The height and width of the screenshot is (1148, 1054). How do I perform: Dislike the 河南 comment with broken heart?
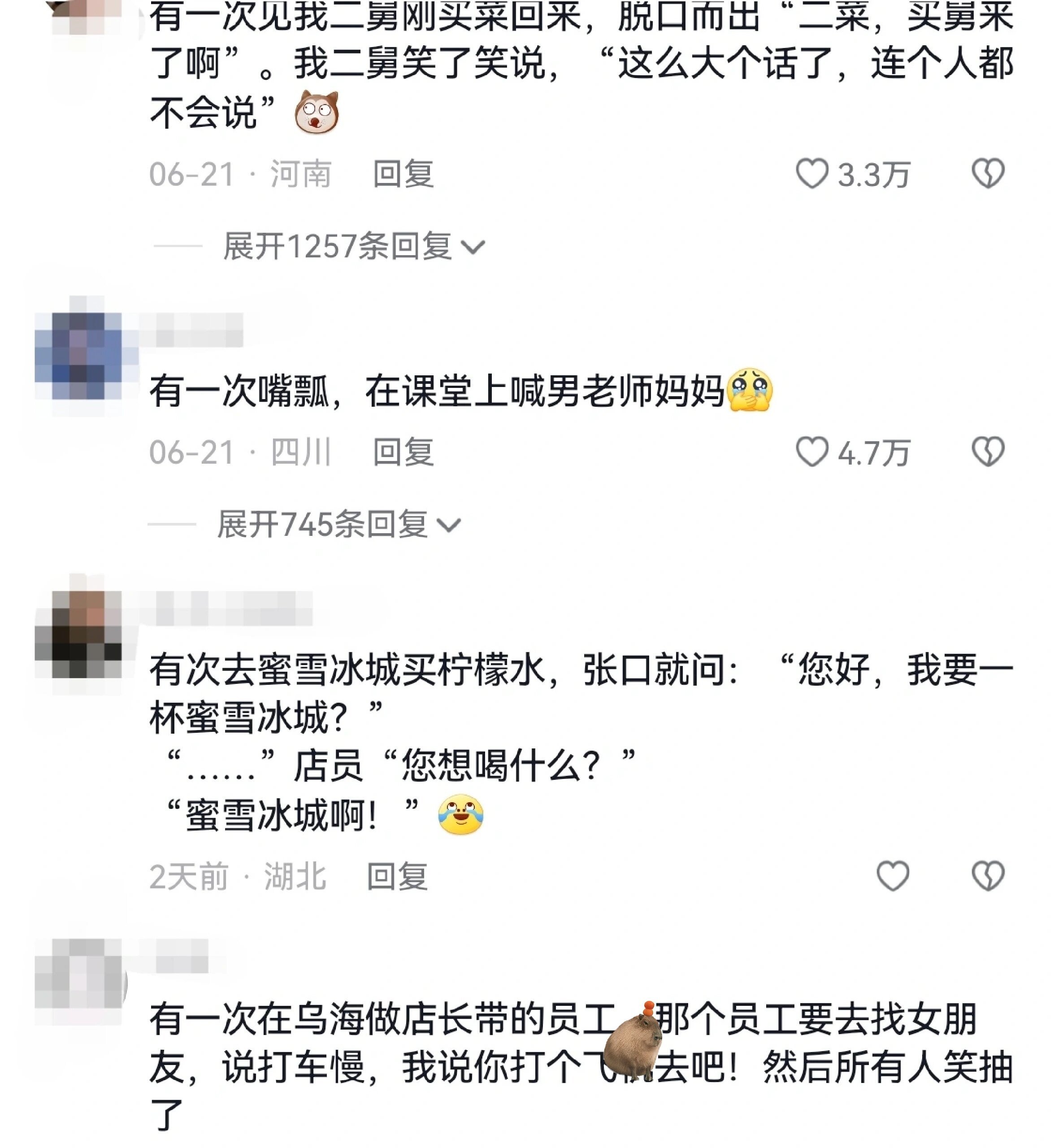[x=988, y=173]
